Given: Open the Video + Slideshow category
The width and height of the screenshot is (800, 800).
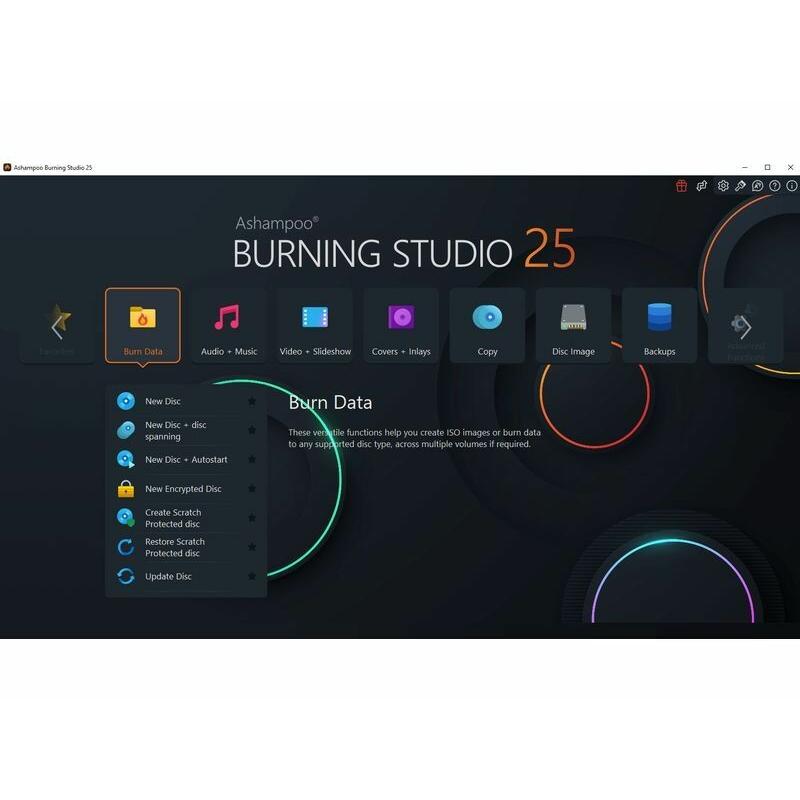Looking at the screenshot, I should 315,326.
